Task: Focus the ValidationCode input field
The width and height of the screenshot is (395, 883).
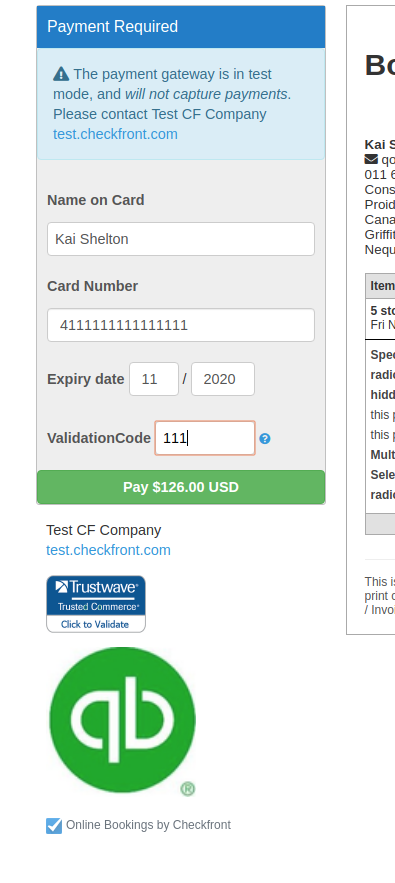Action: [205, 438]
